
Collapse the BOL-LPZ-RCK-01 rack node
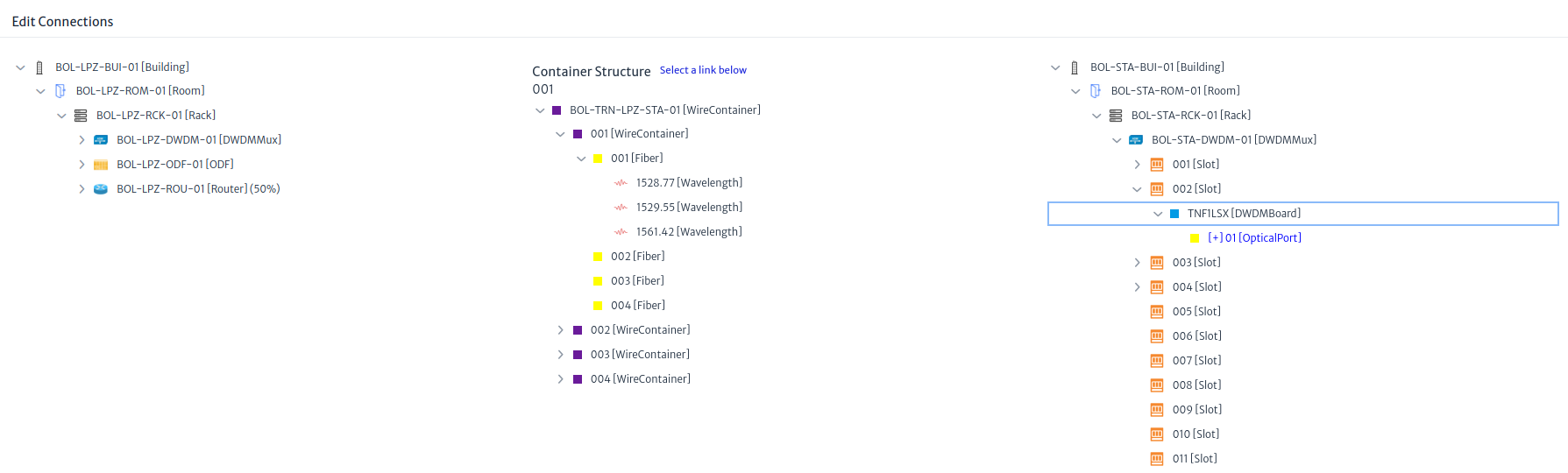tap(61, 116)
